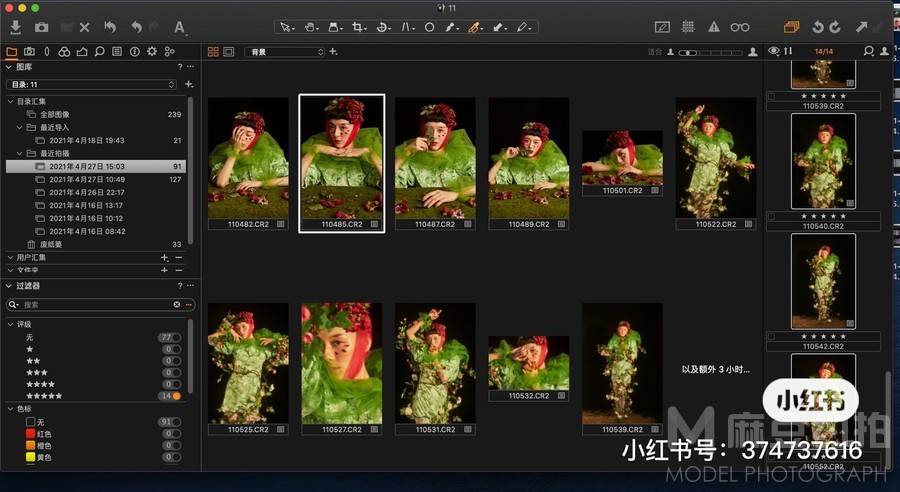Image resolution: width=900 pixels, height=492 pixels.
Task: Open the Output gear tool tab
Action: pyautogui.click(x=152, y=52)
